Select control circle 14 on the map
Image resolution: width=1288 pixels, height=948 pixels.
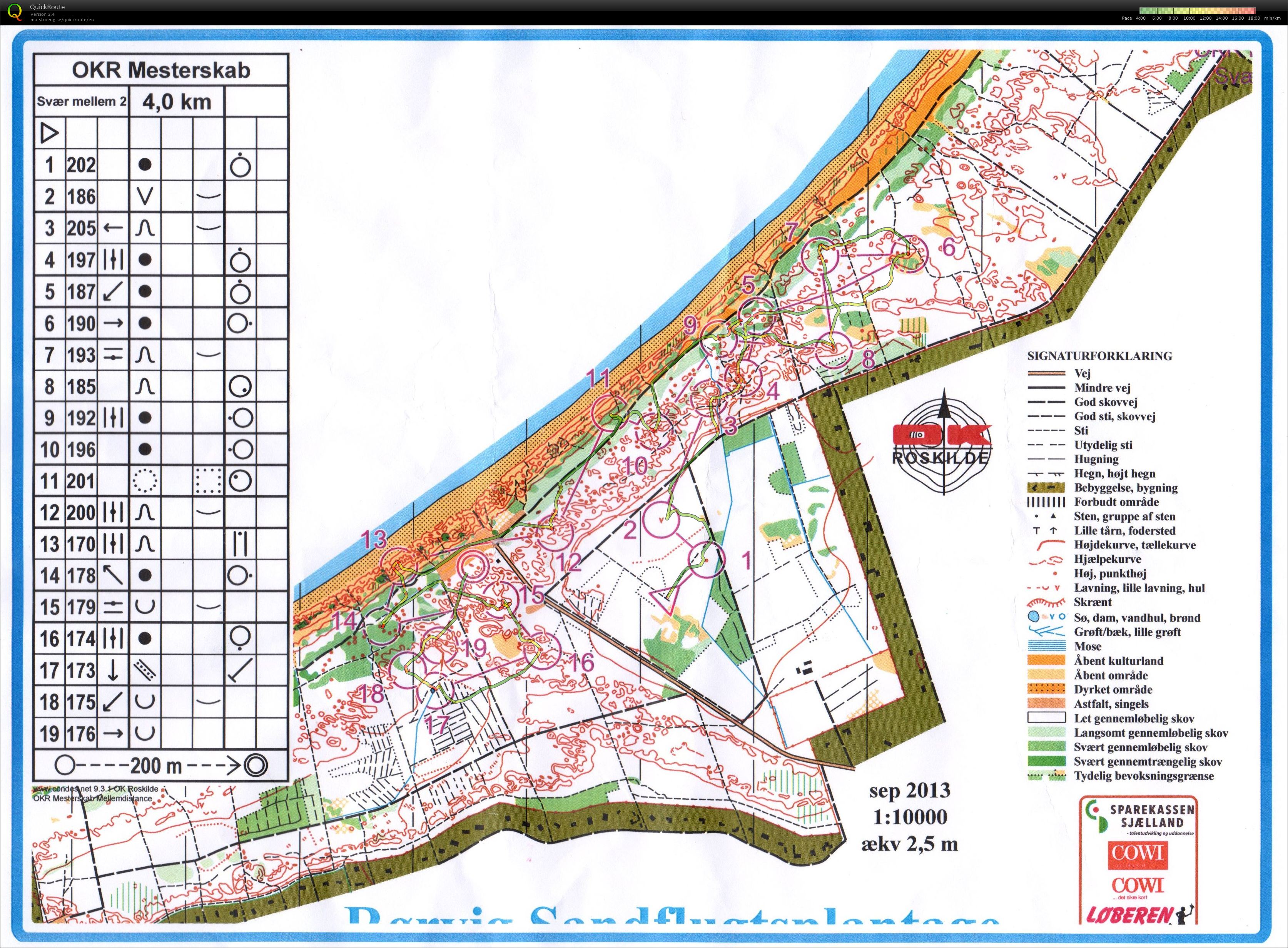(381, 627)
